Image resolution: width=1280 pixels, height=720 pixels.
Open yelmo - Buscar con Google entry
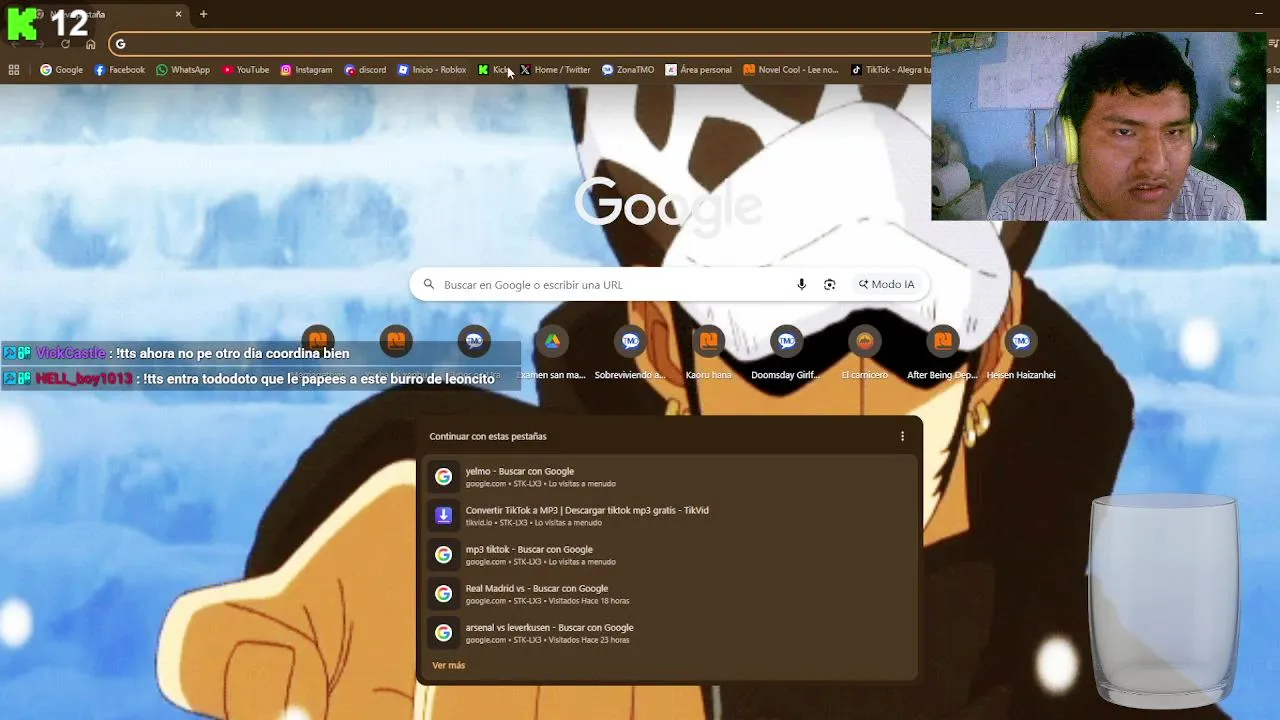click(x=668, y=477)
